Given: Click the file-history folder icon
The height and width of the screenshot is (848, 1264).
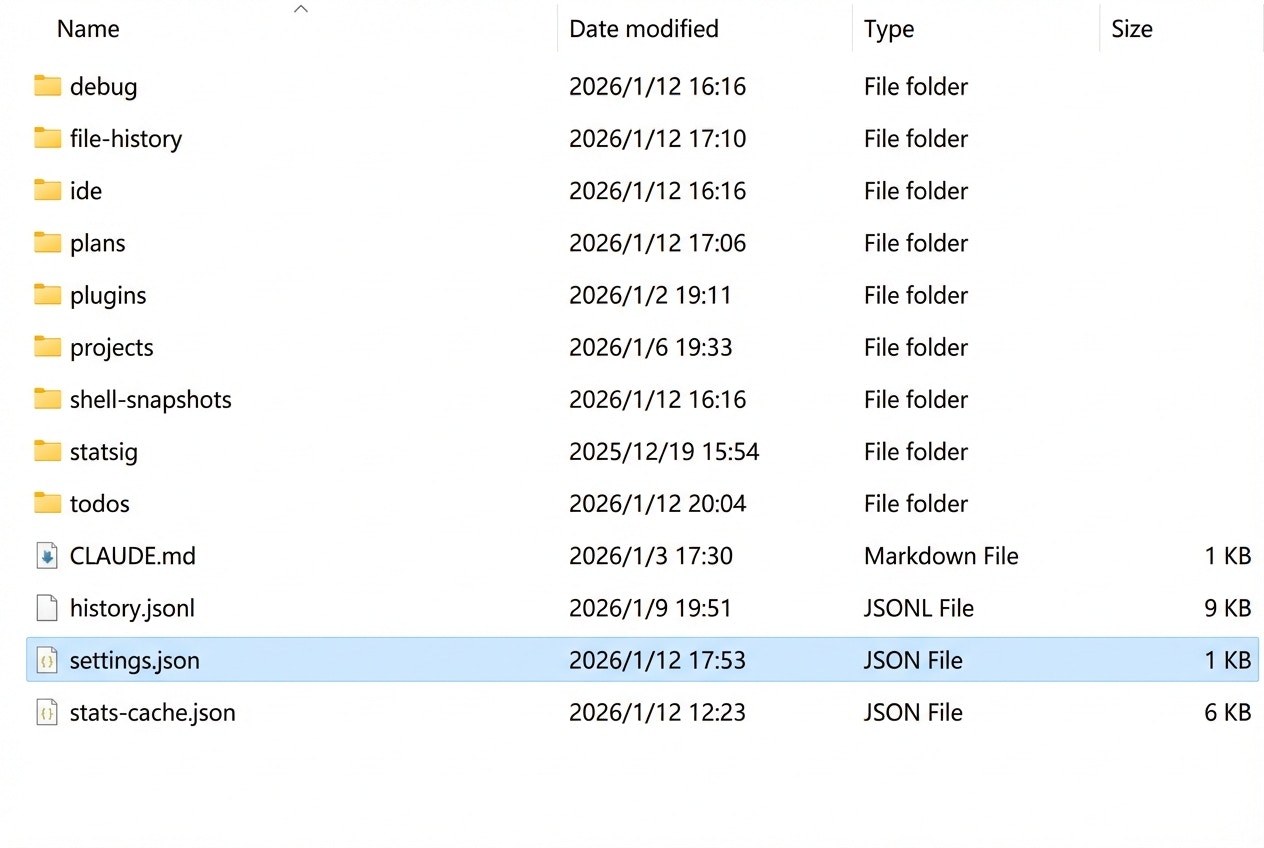Looking at the screenshot, I should pyautogui.click(x=47, y=138).
